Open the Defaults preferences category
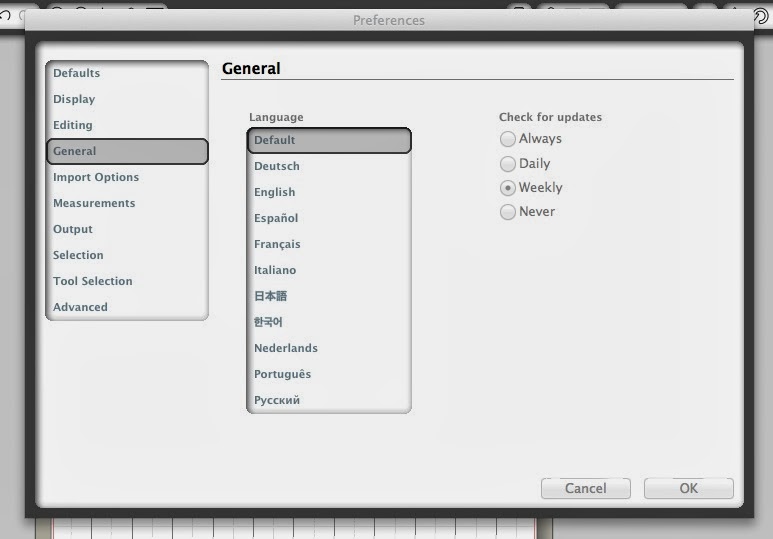 point(127,73)
